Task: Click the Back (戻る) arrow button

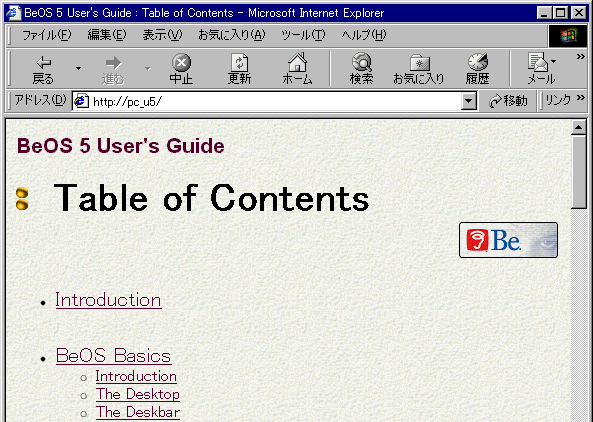Action: click(x=43, y=70)
